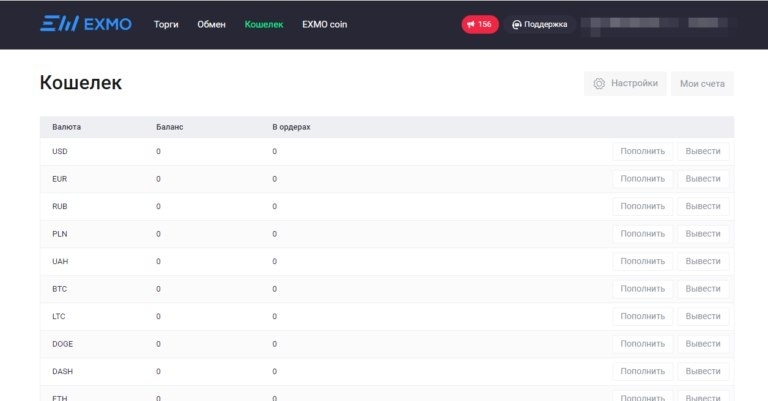This screenshot has height=401, width=768.
Task: Select the Кошелек tab
Action: point(264,24)
